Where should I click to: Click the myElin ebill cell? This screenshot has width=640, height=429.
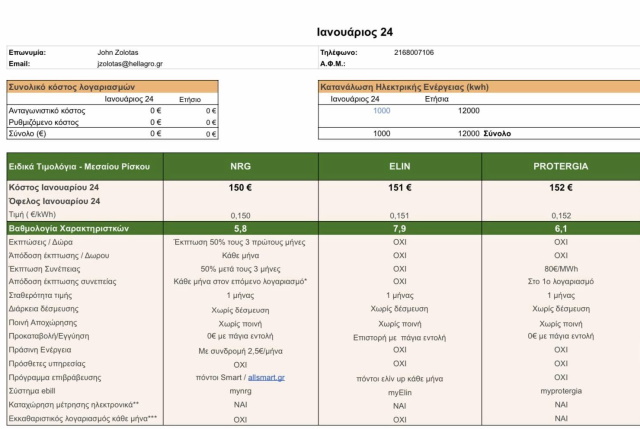400,393
